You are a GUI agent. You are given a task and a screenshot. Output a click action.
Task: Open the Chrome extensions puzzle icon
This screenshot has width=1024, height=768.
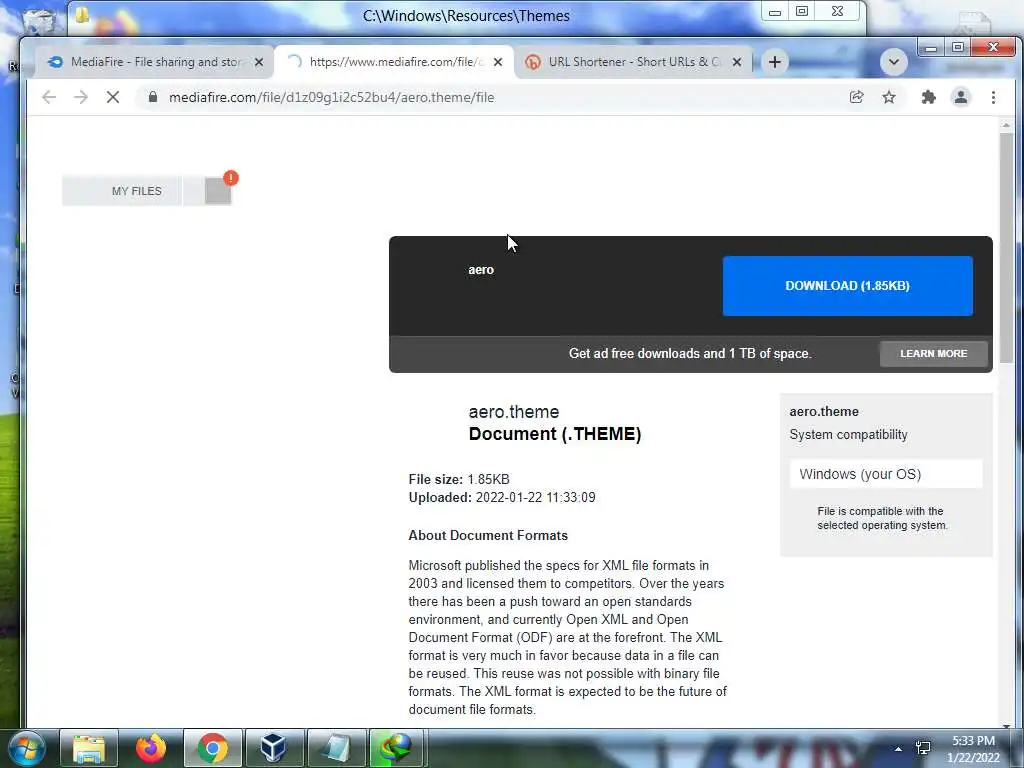click(x=928, y=97)
